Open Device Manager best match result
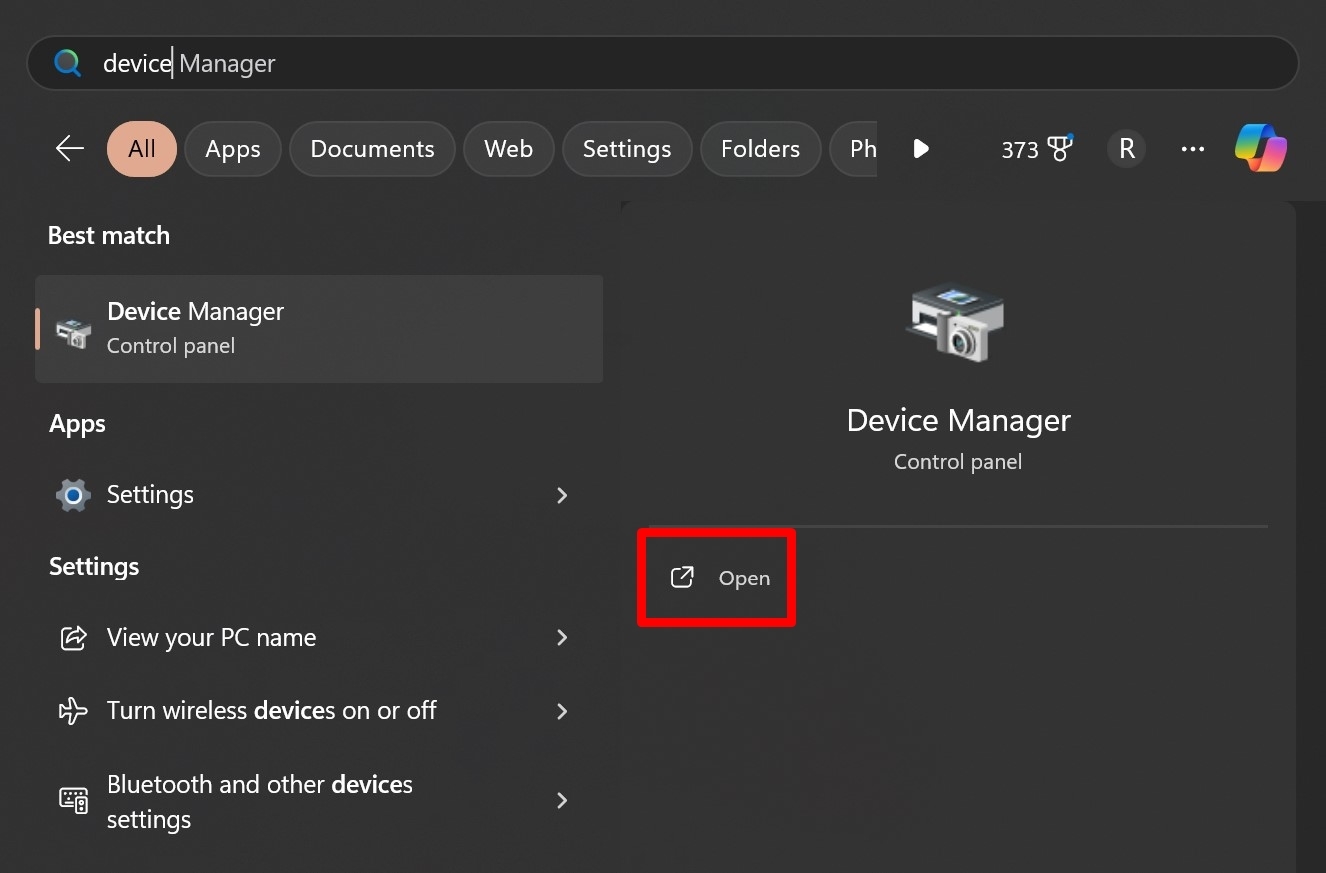The width and height of the screenshot is (1326, 873). (319, 329)
